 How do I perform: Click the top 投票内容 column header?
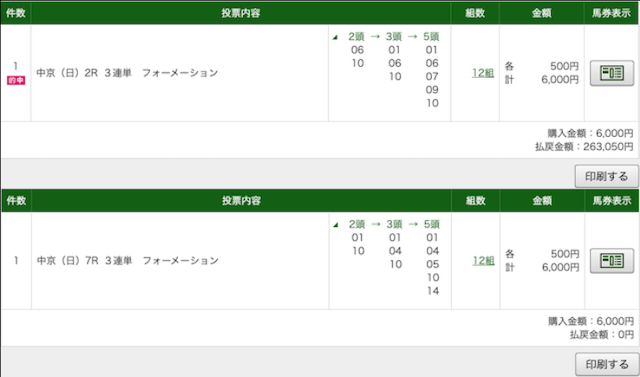coord(241,13)
